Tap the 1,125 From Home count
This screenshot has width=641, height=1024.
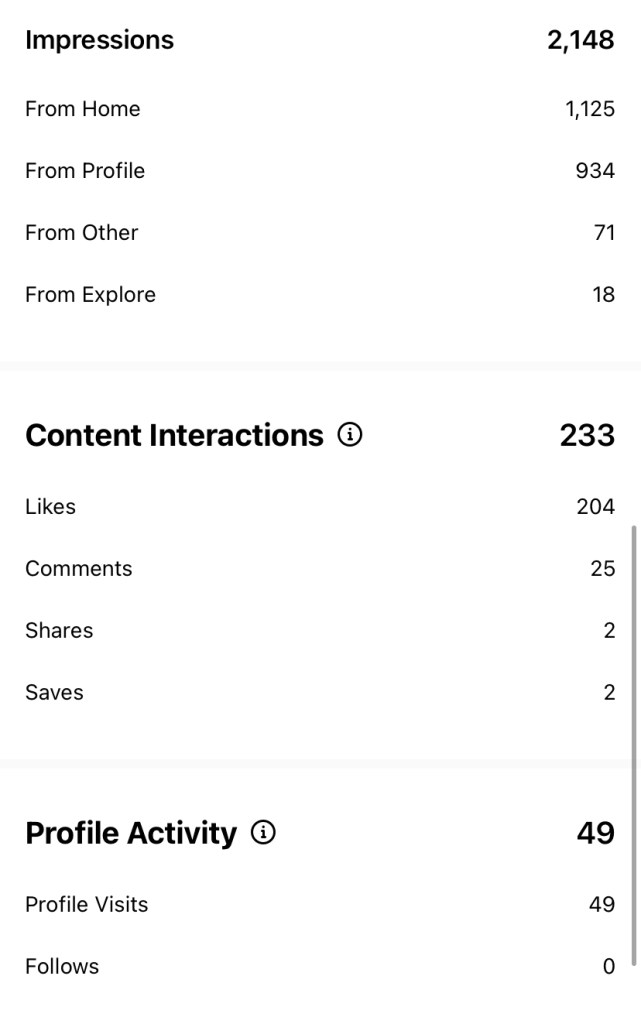pos(589,109)
